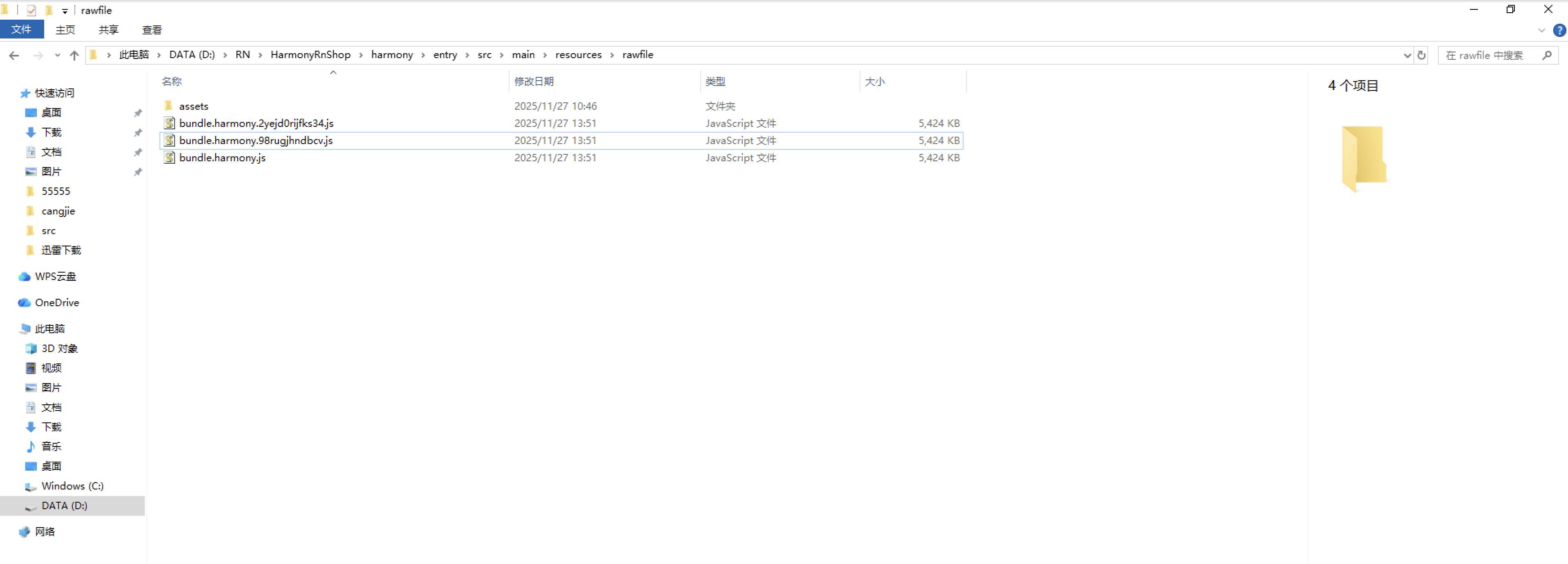Open the assets folder
Viewport: 1568px width, 564px height.
(x=193, y=106)
